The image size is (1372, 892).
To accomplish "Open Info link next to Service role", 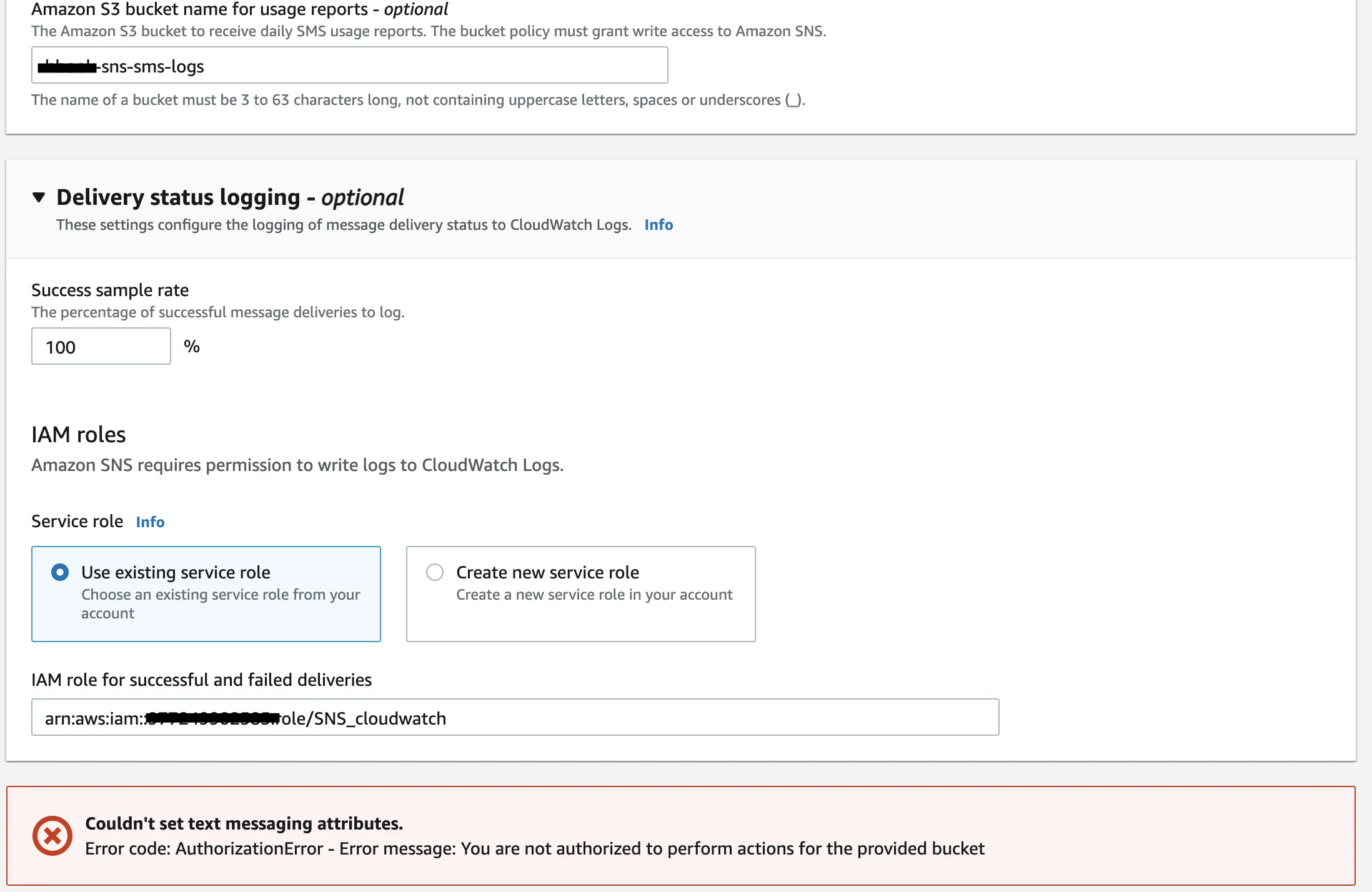I will pyautogui.click(x=150, y=522).
